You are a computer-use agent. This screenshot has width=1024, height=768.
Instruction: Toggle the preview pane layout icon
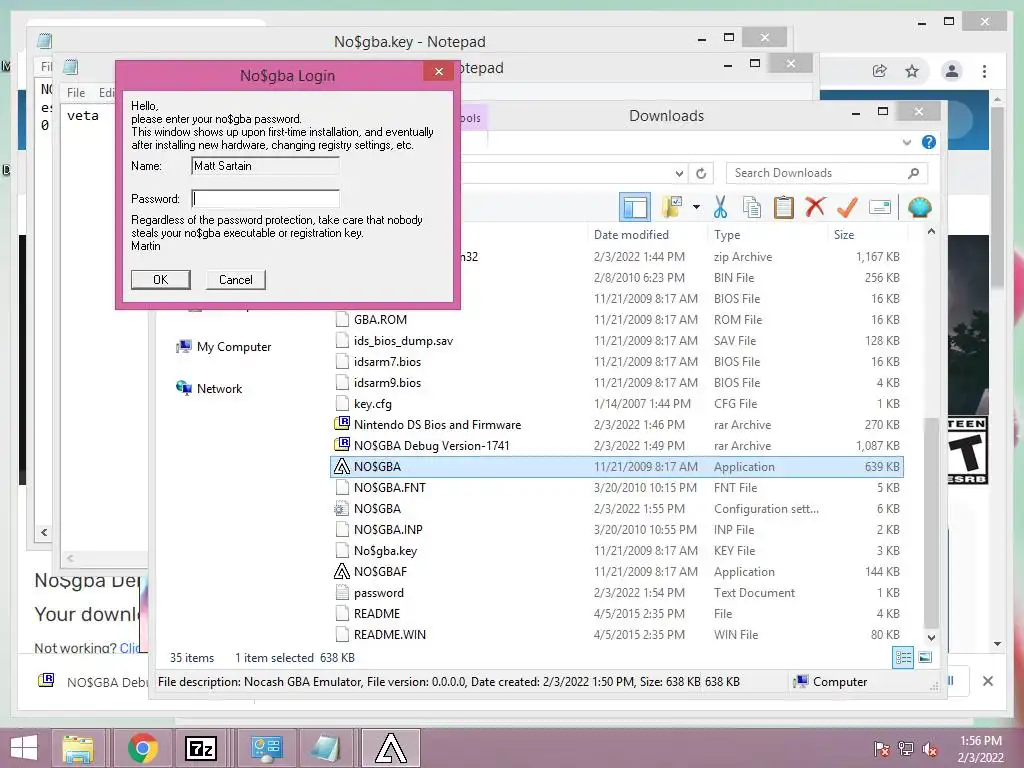coord(635,208)
